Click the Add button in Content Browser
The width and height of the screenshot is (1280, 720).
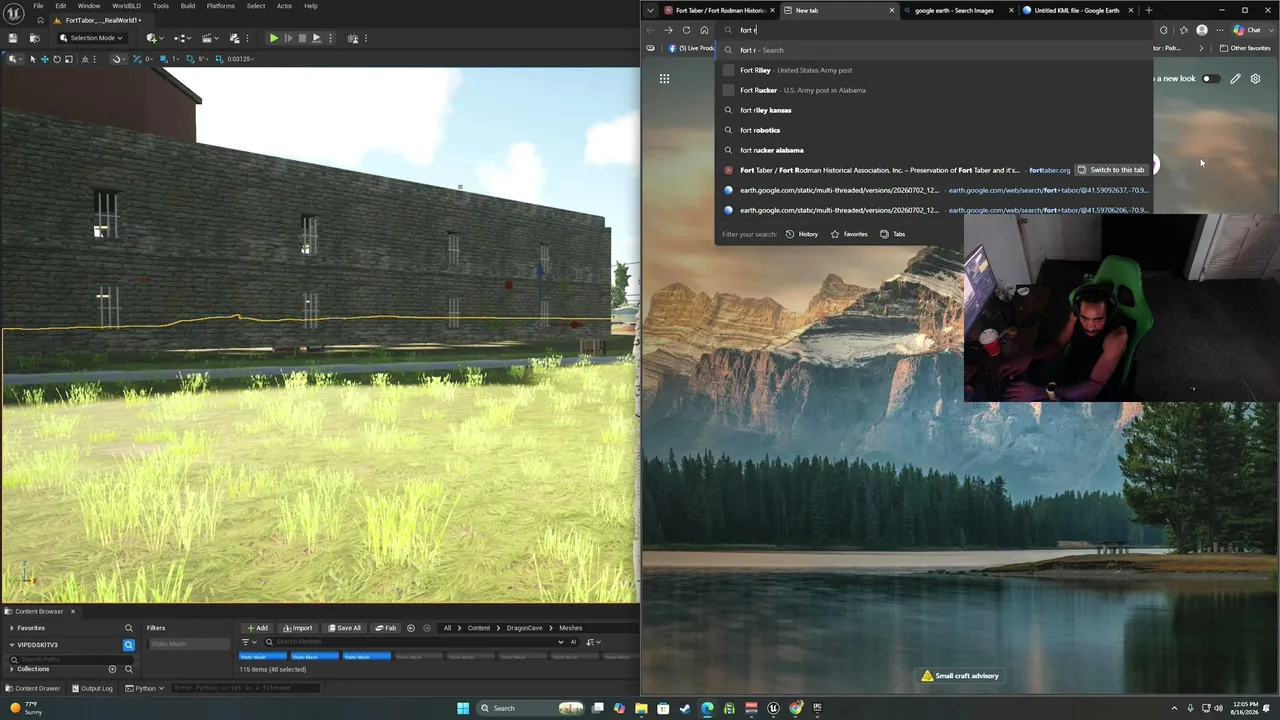[257, 628]
